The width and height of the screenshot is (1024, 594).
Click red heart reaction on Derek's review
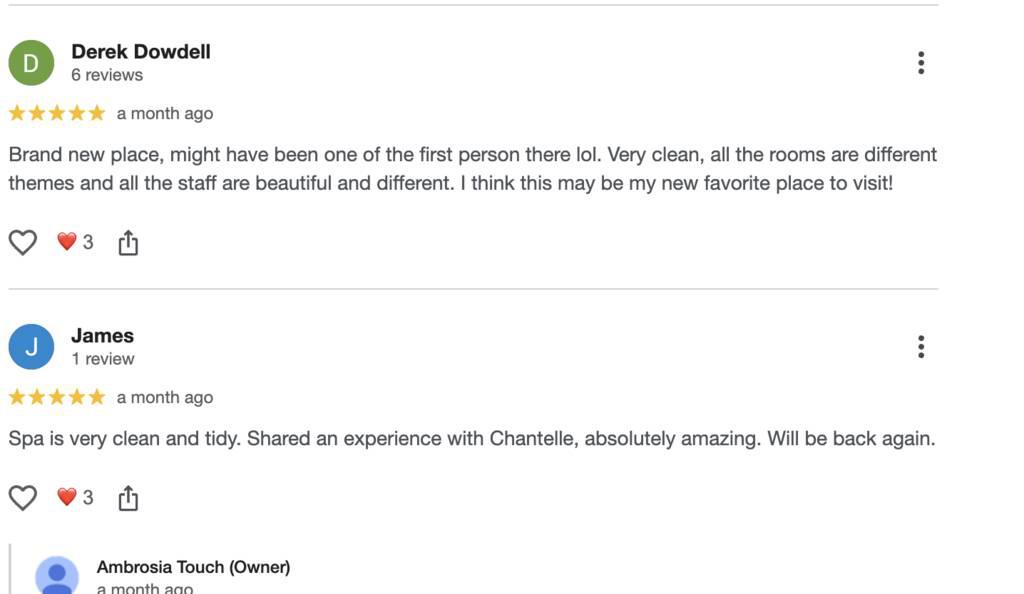click(x=67, y=242)
